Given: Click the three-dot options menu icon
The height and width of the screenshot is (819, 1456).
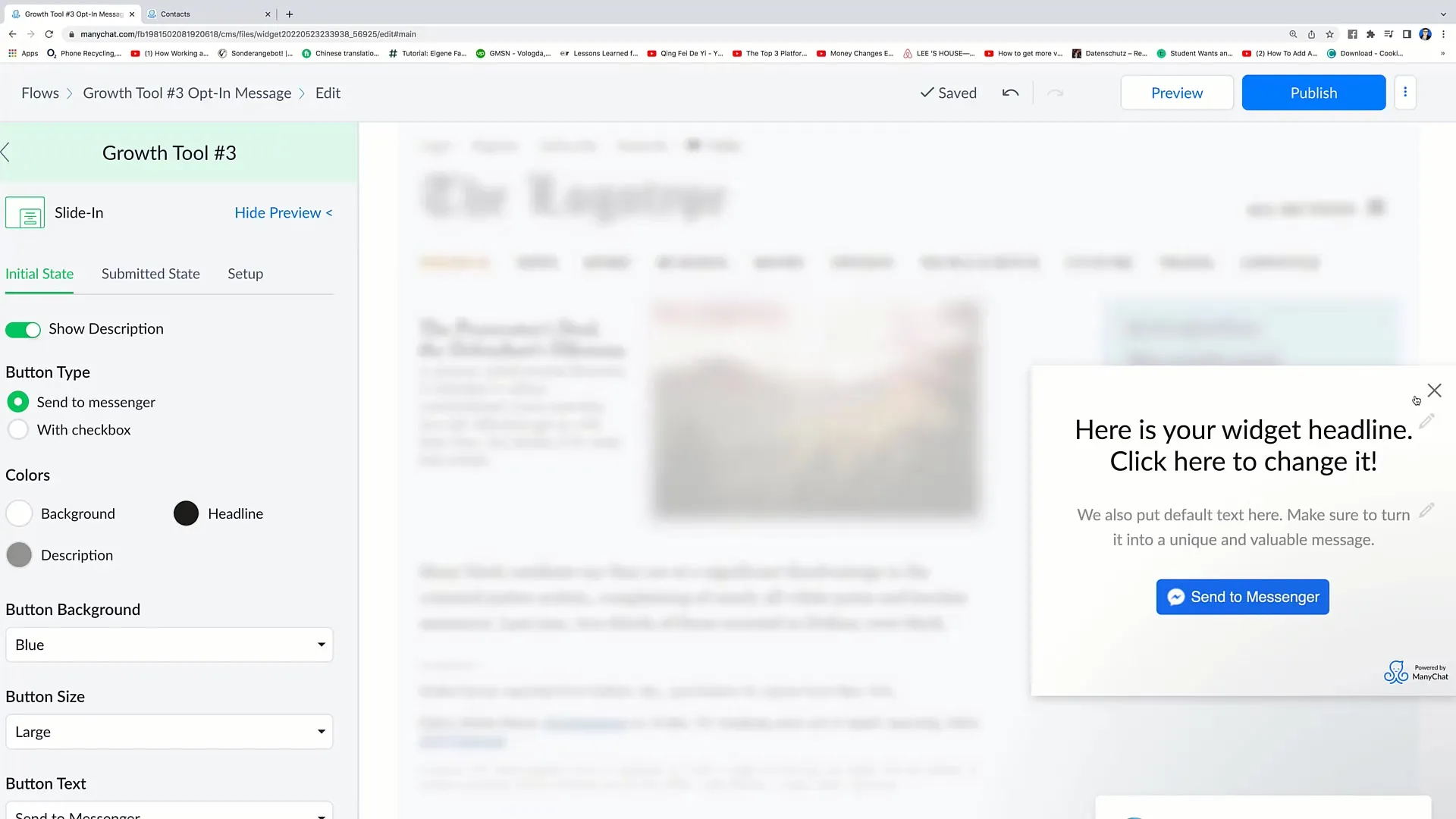Looking at the screenshot, I should pyautogui.click(x=1405, y=92).
